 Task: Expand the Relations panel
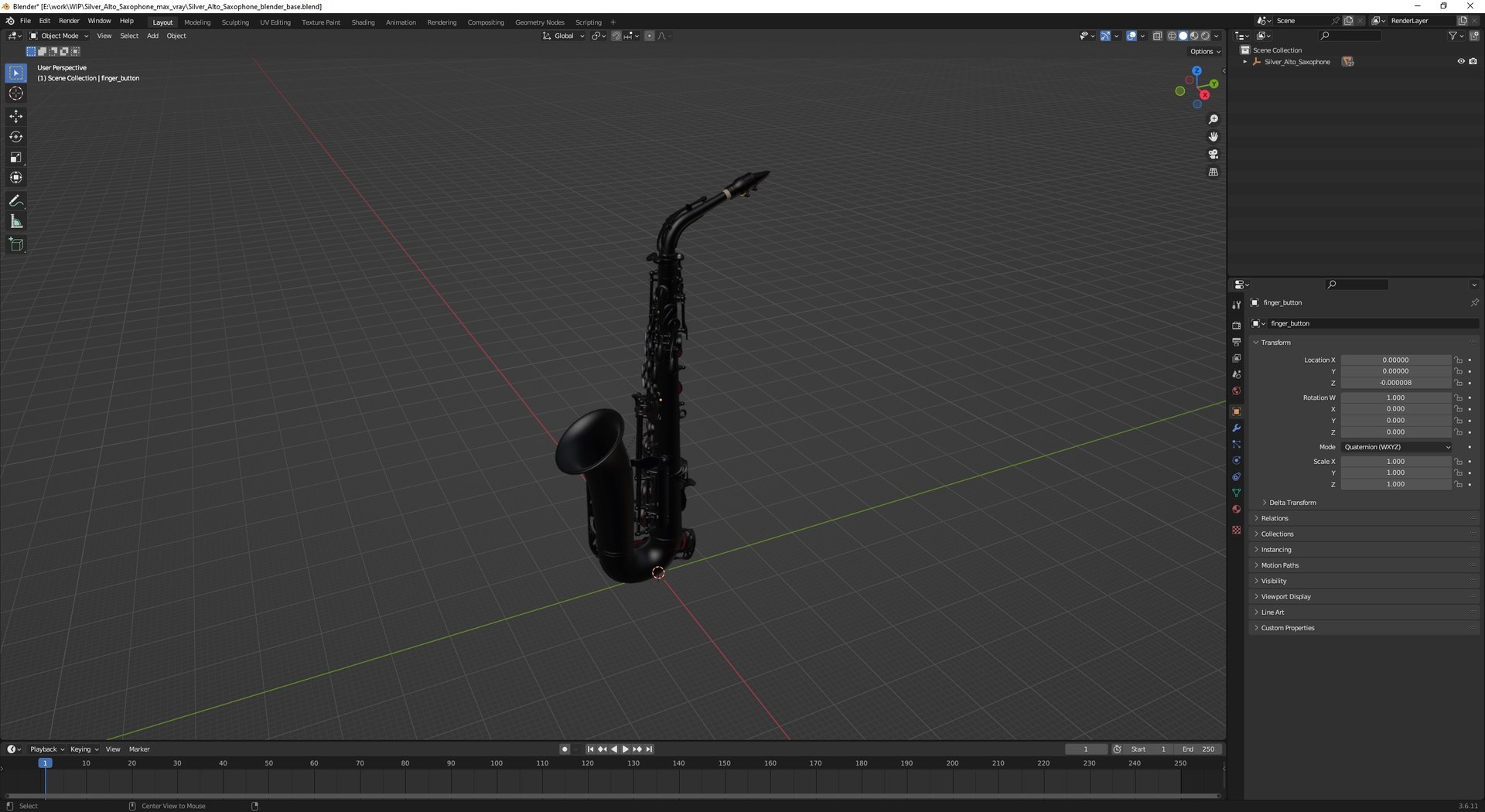tap(1274, 518)
